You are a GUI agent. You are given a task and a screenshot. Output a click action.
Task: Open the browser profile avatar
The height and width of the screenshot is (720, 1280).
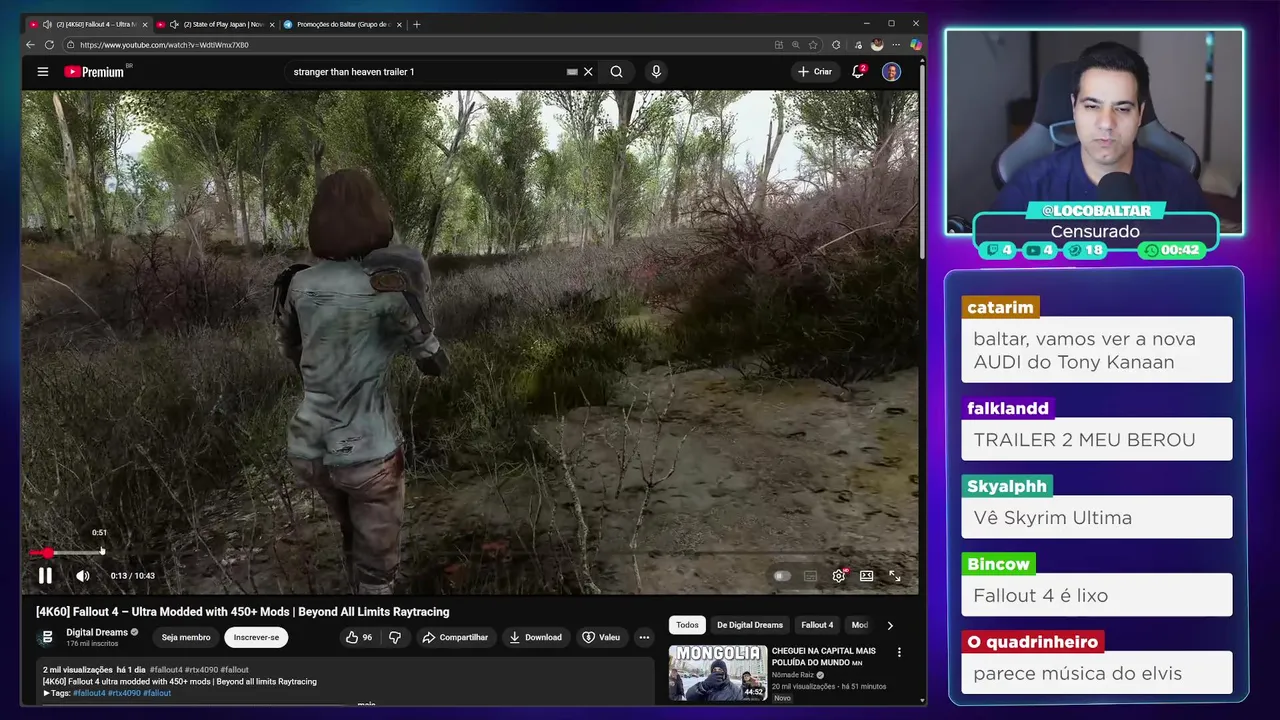click(877, 45)
